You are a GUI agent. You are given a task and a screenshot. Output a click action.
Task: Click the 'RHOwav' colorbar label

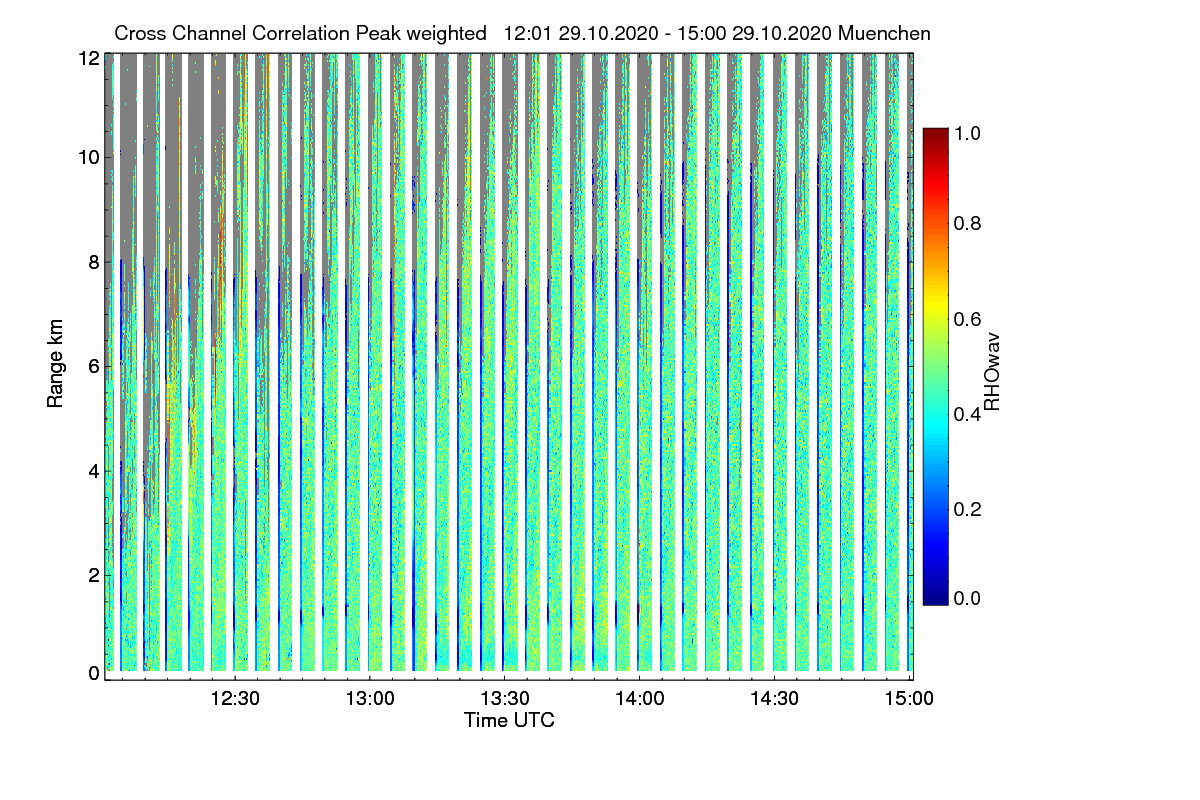(993, 370)
